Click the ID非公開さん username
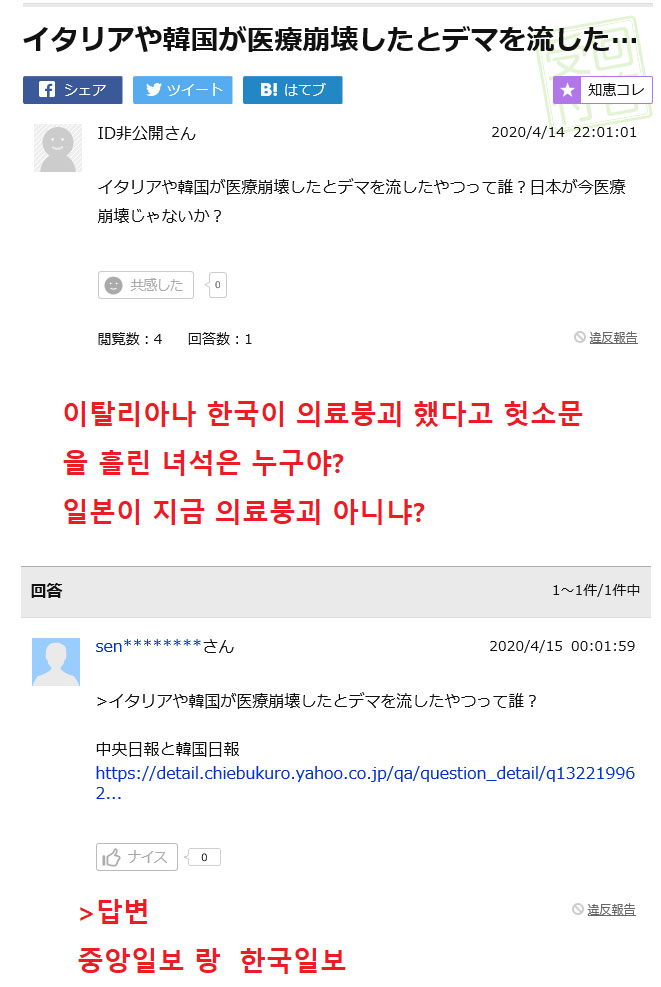 [146, 133]
